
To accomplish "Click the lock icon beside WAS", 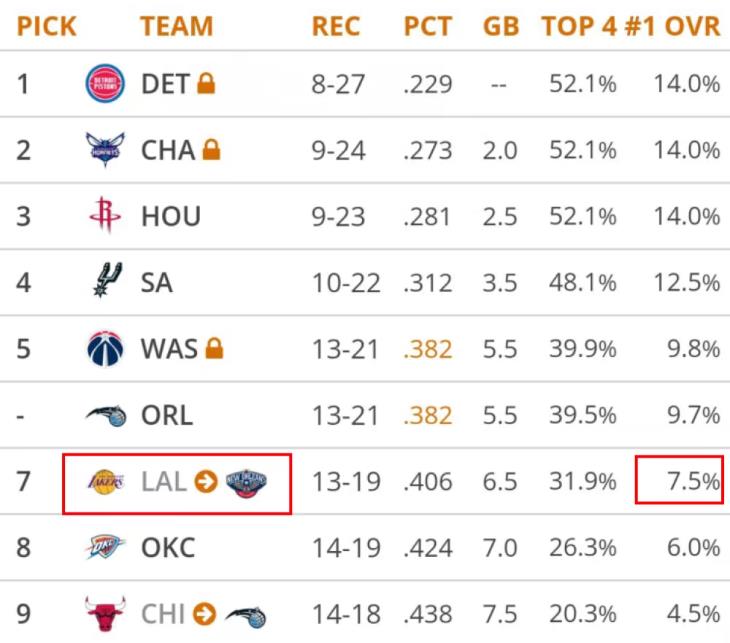I will click(214, 349).
